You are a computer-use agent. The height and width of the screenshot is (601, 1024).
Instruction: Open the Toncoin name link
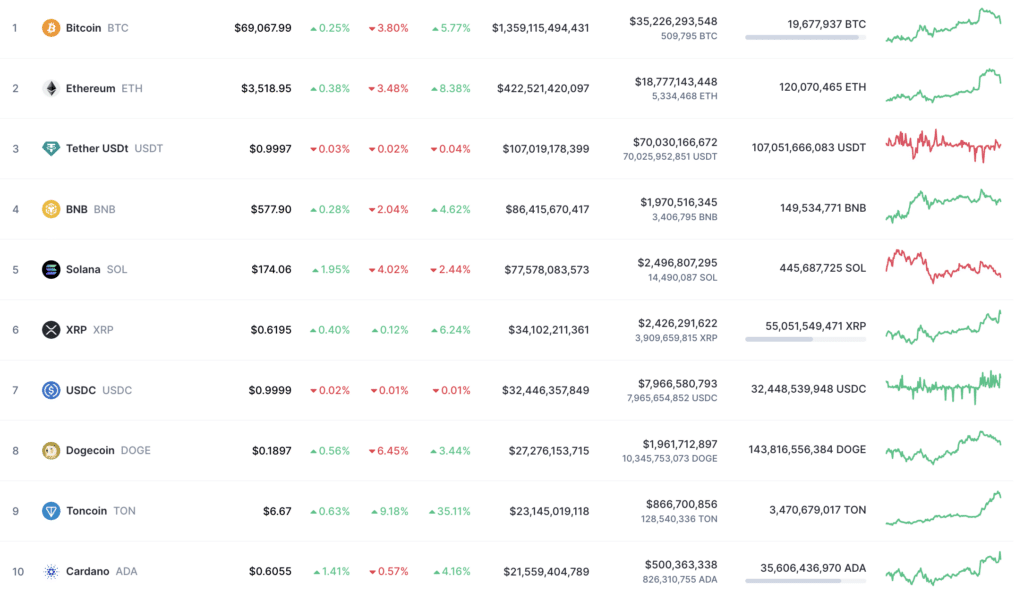(86, 511)
